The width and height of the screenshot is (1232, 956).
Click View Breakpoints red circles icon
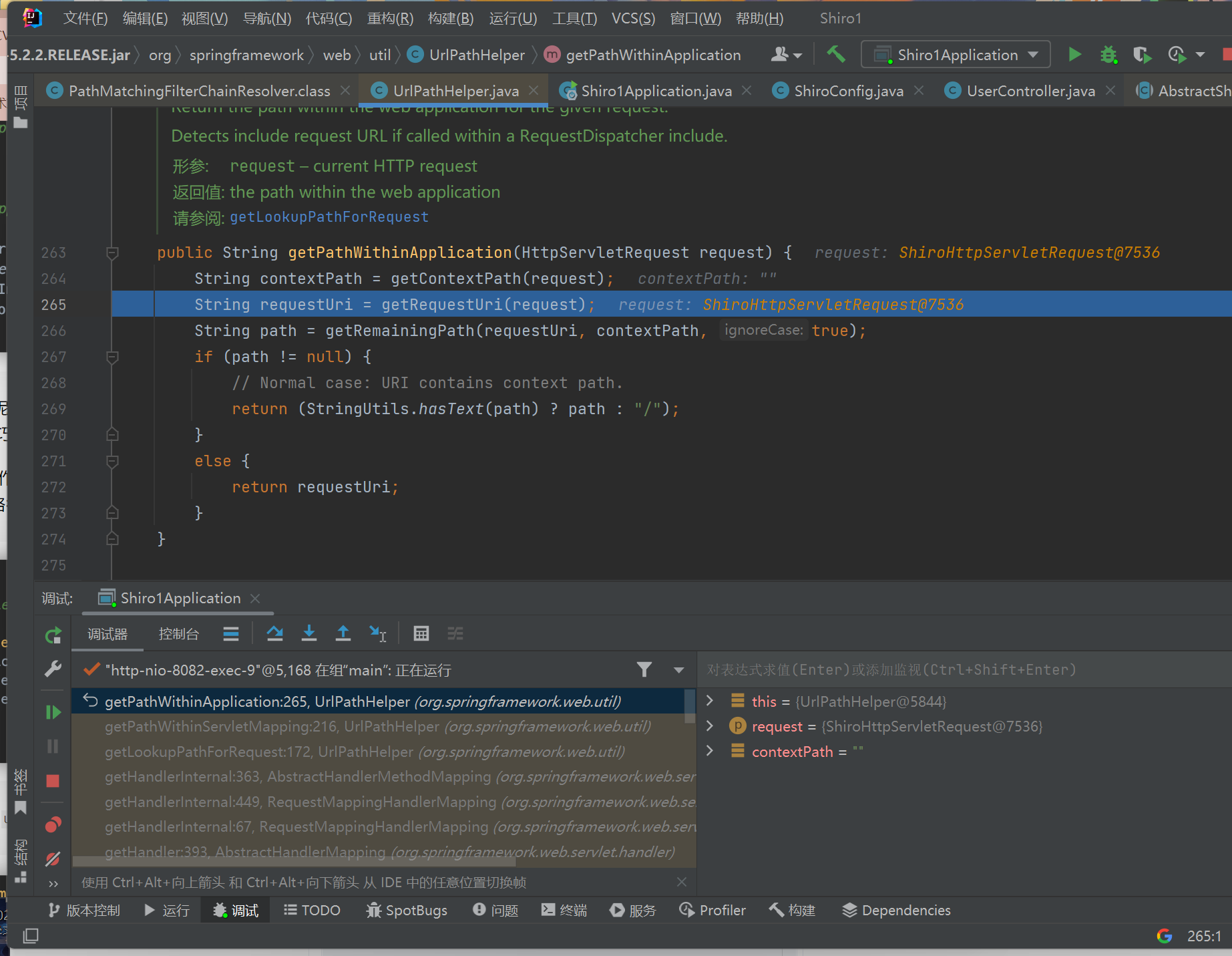point(53,825)
